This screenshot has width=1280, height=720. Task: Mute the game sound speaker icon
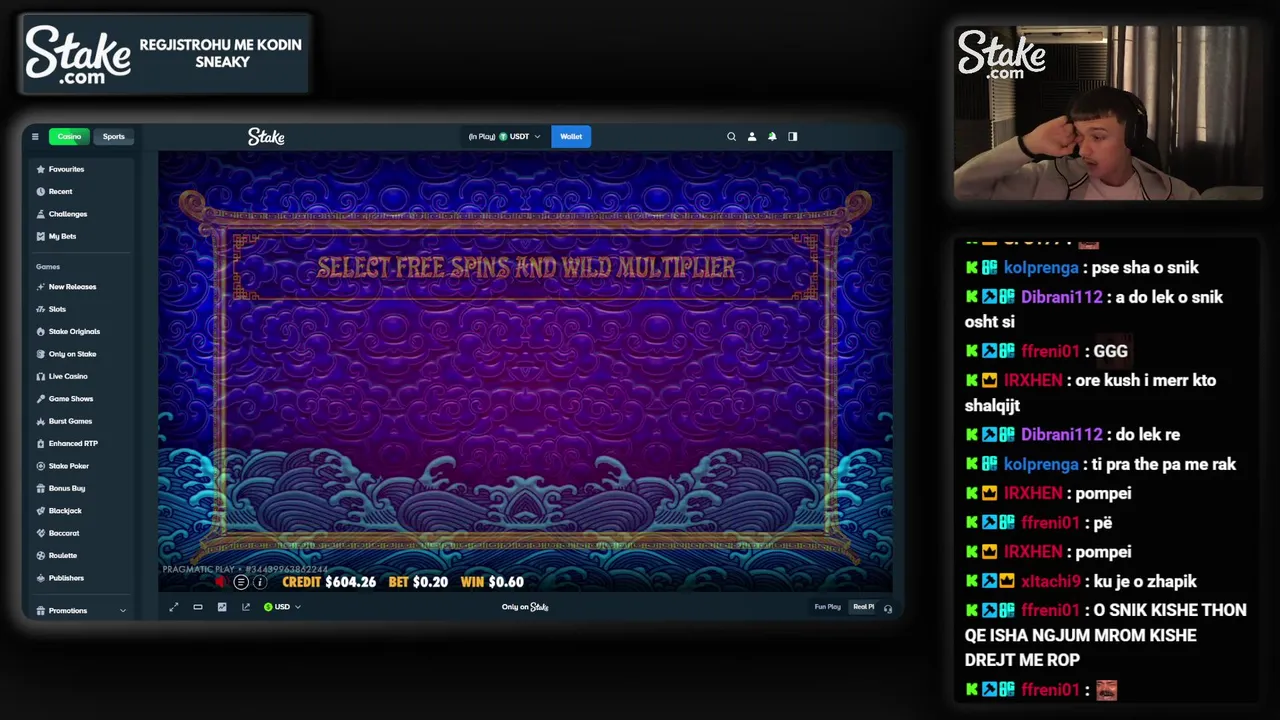221,582
